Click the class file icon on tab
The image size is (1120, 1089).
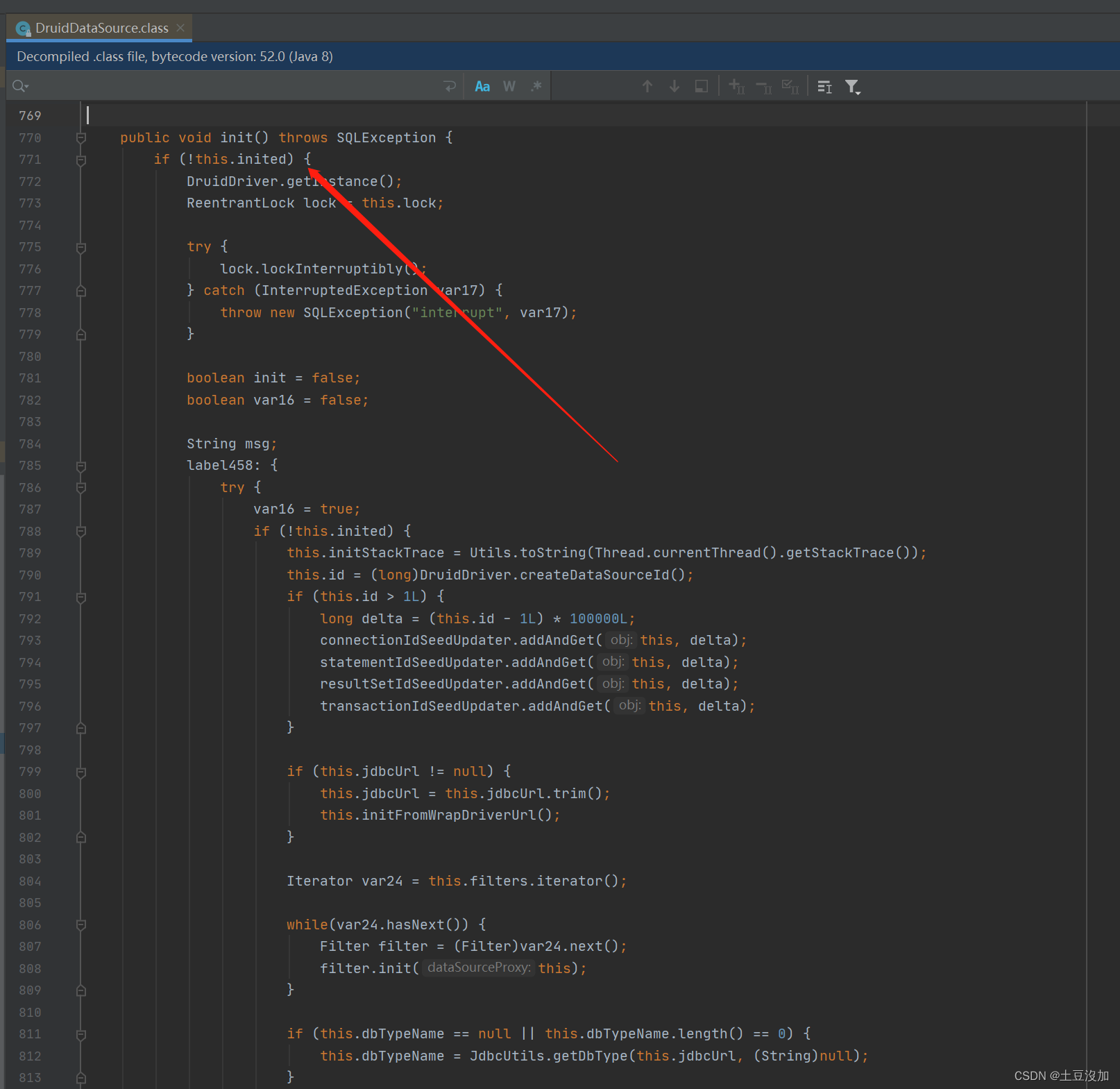pos(23,28)
